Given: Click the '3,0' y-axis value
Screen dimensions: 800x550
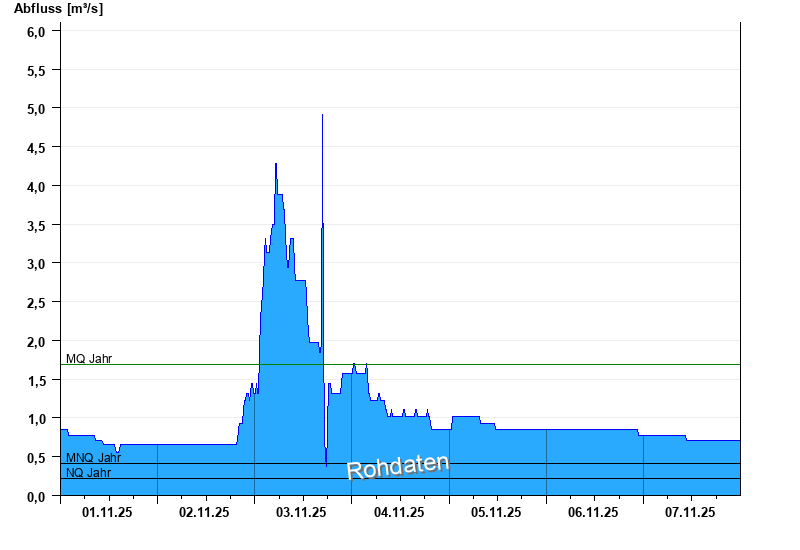Looking at the screenshot, I should coord(36,264).
